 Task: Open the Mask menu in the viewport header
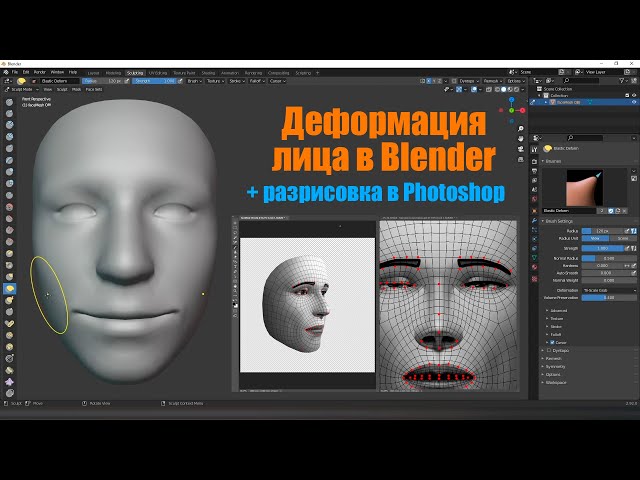point(76,89)
